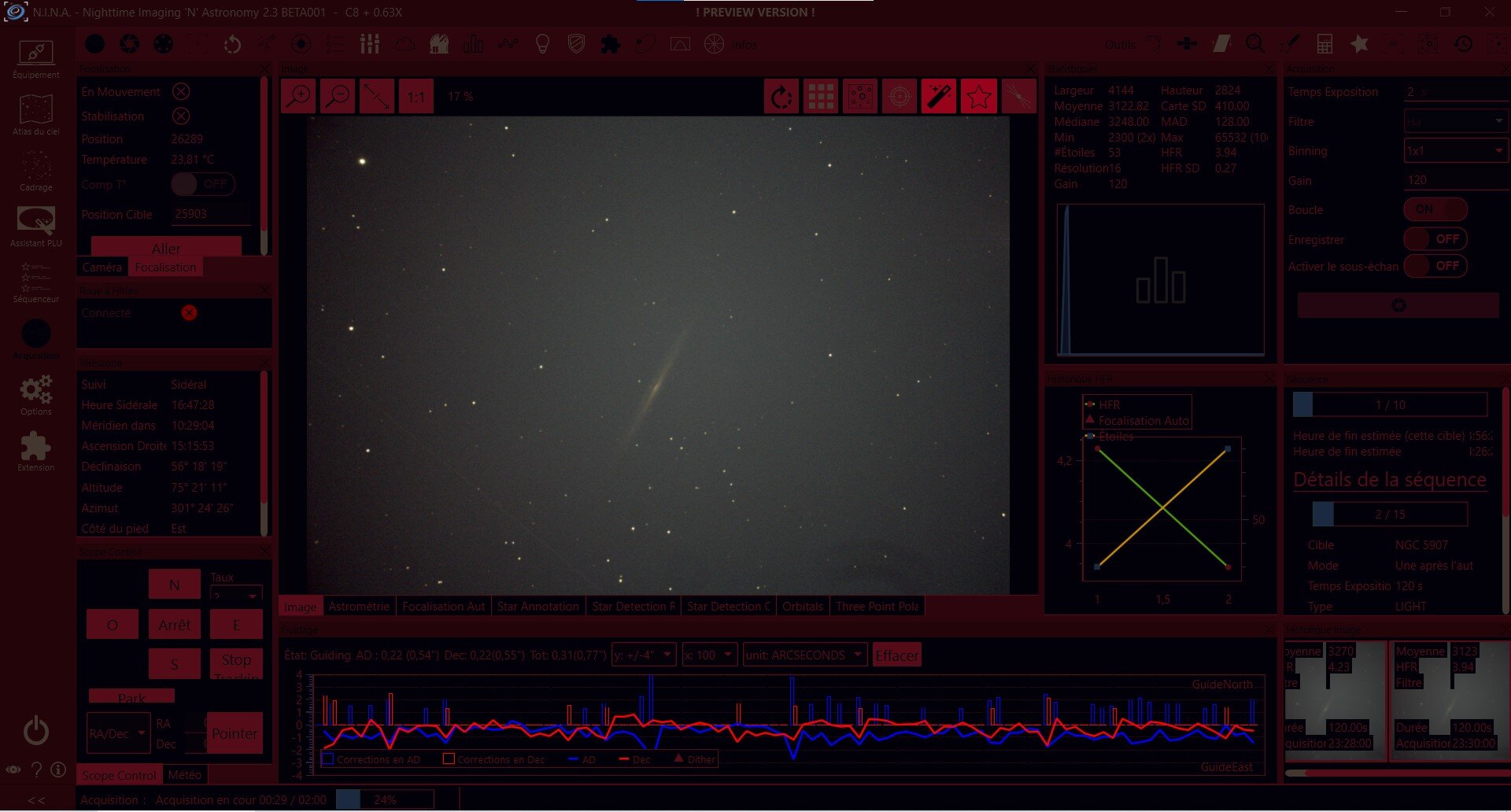
Task: Open the Binning 1x1 dropdown
Action: [1456, 151]
